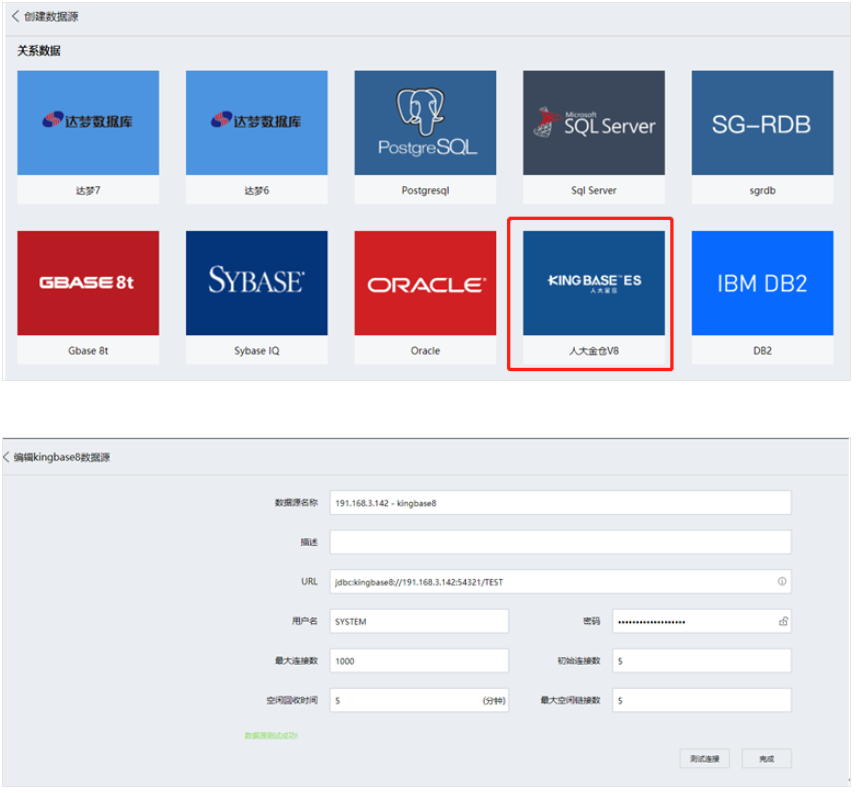Image resolution: width=856 pixels, height=793 pixels.
Task: Select the 达梦6 database card
Action: coord(257,137)
